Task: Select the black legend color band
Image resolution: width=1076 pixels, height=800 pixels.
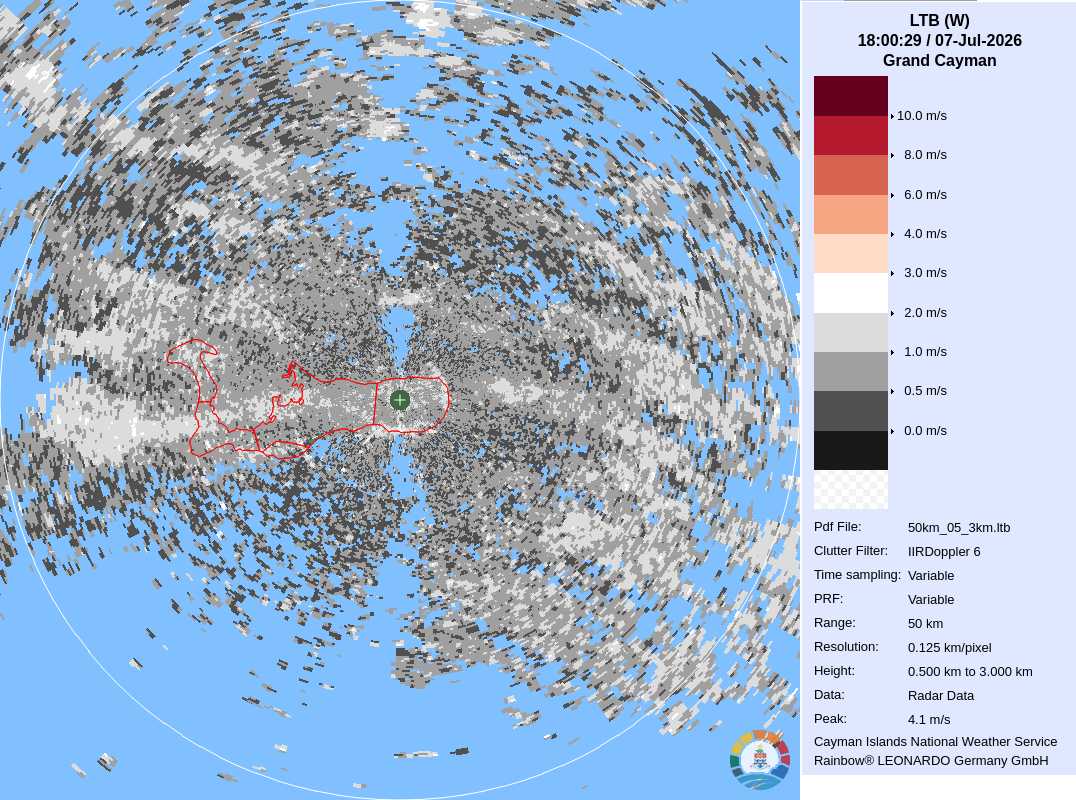Action: [x=851, y=450]
